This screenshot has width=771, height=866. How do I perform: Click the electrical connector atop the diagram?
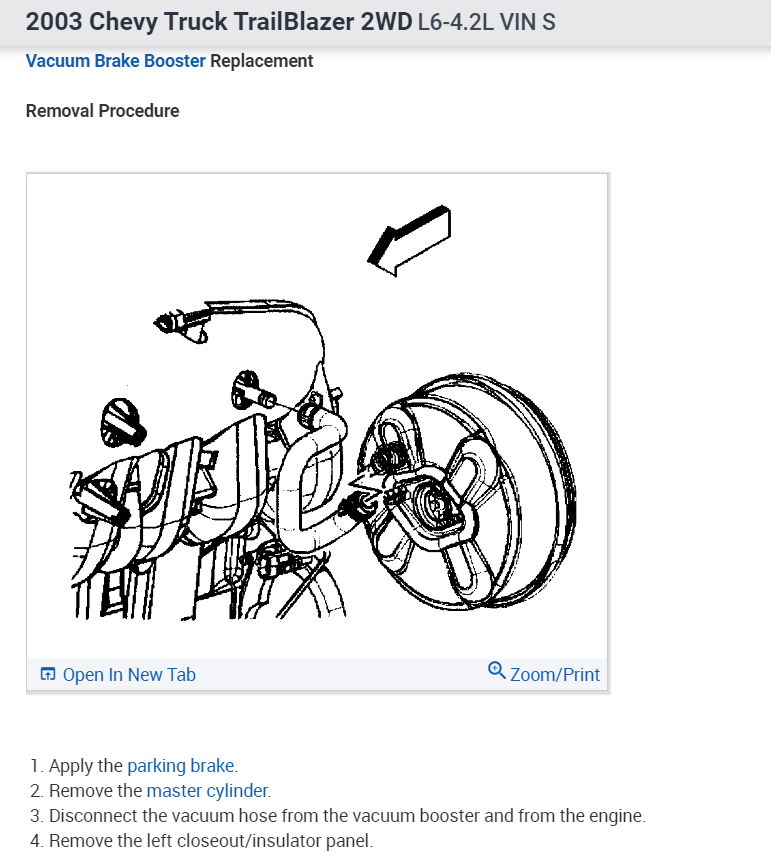(x=182, y=325)
